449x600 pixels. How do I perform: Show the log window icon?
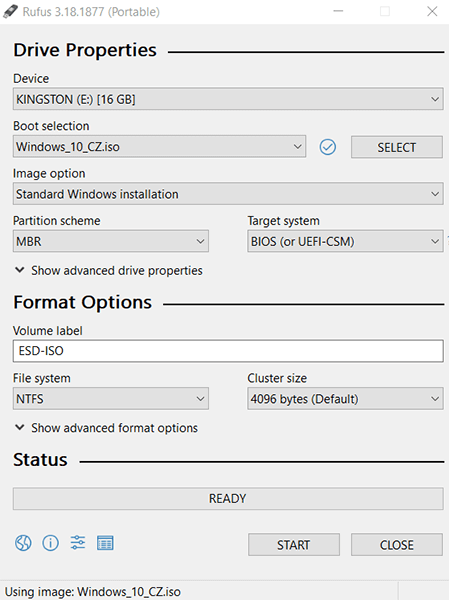click(x=105, y=543)
